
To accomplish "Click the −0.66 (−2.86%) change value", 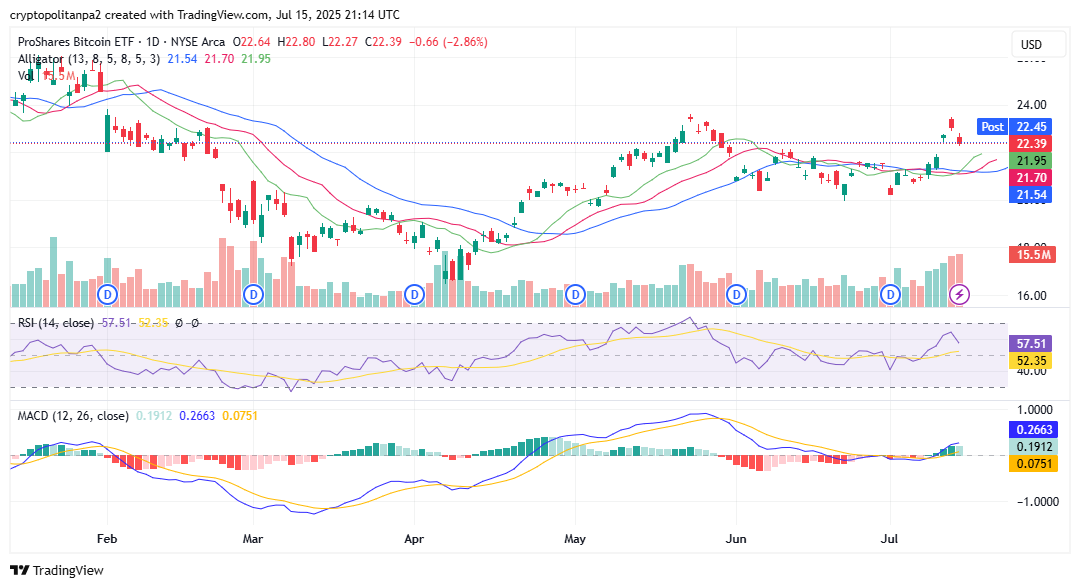I will point(448,42).
